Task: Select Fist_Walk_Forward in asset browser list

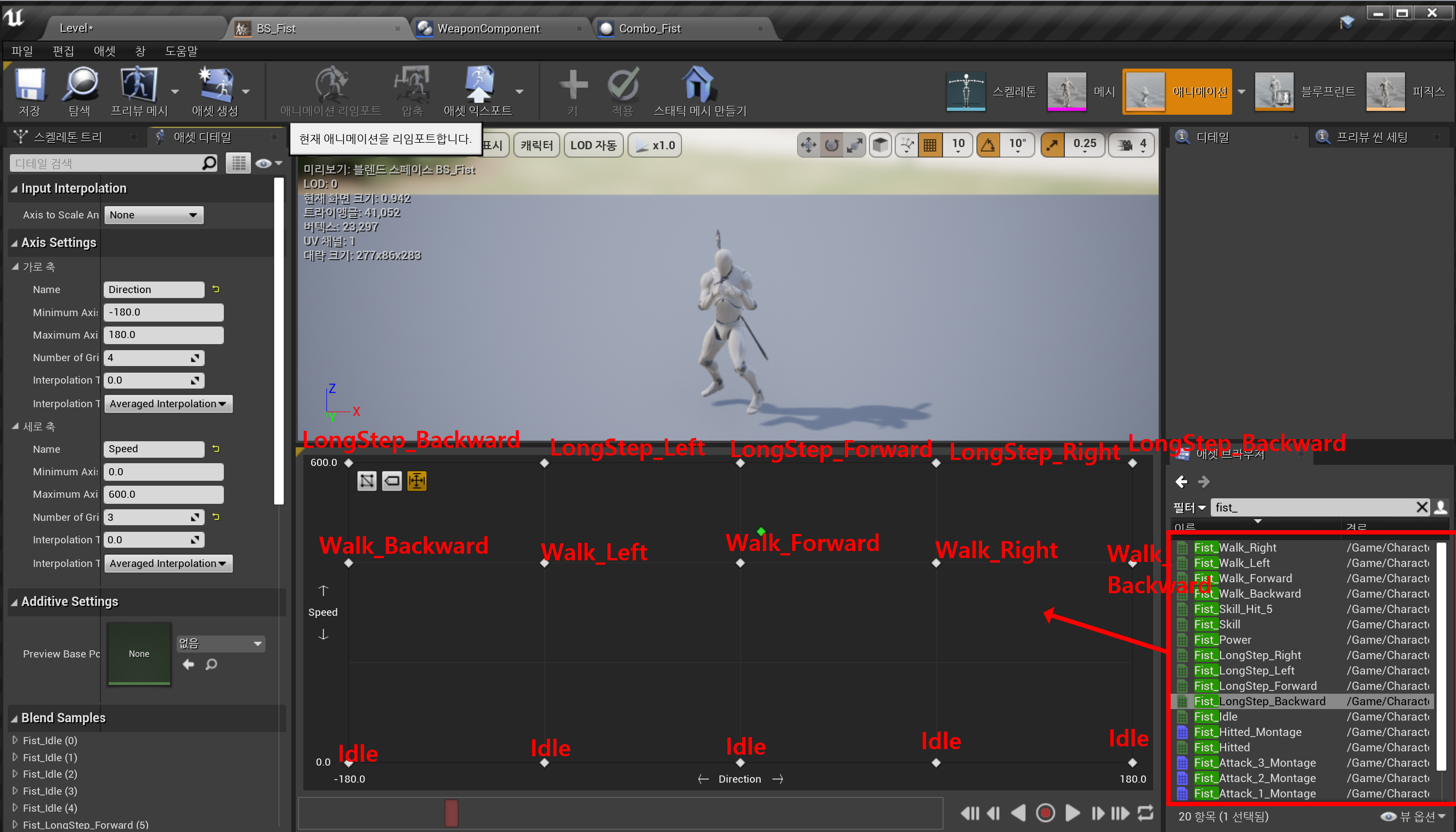Action: click(1302, 578)
